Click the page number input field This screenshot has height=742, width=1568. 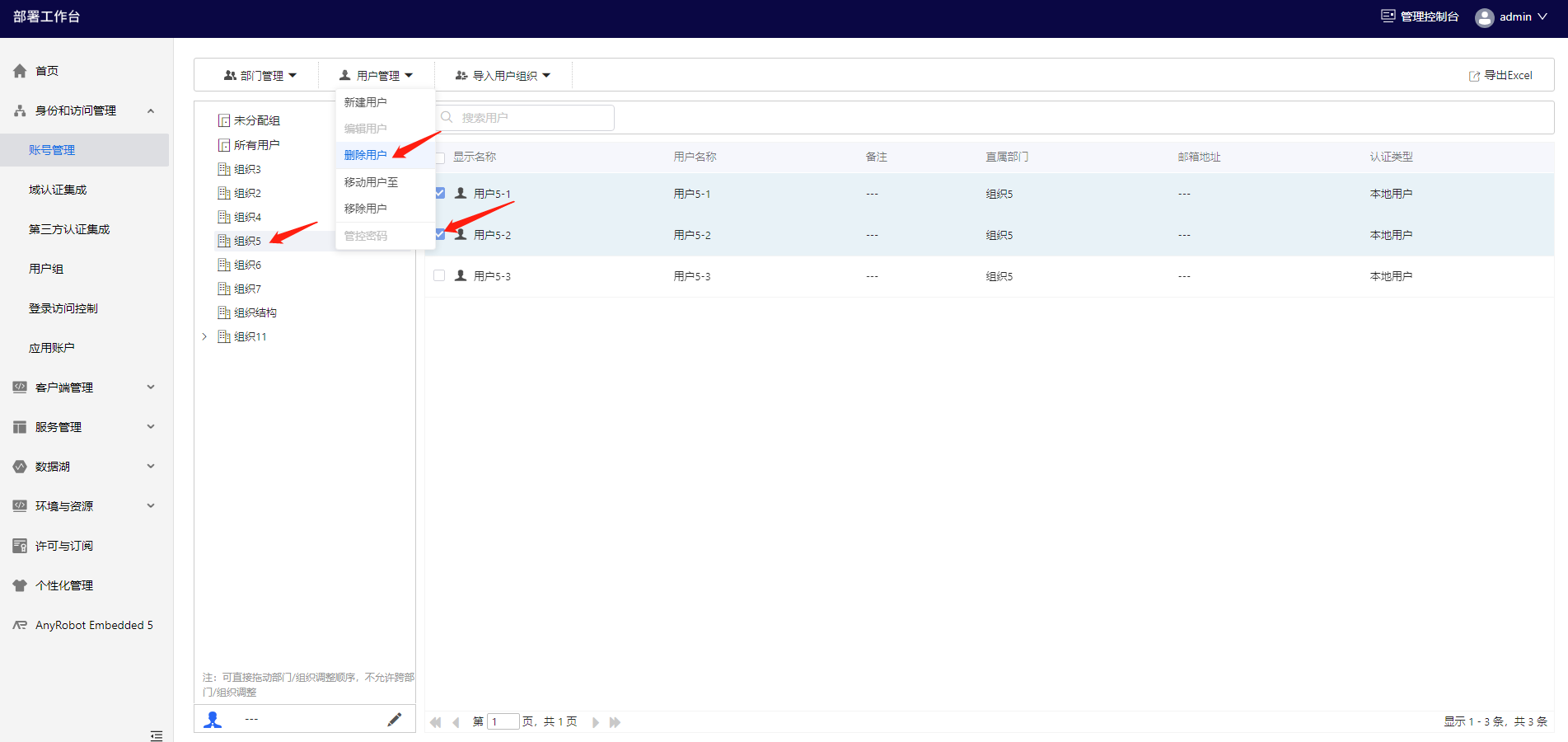[x=503, y=722]
